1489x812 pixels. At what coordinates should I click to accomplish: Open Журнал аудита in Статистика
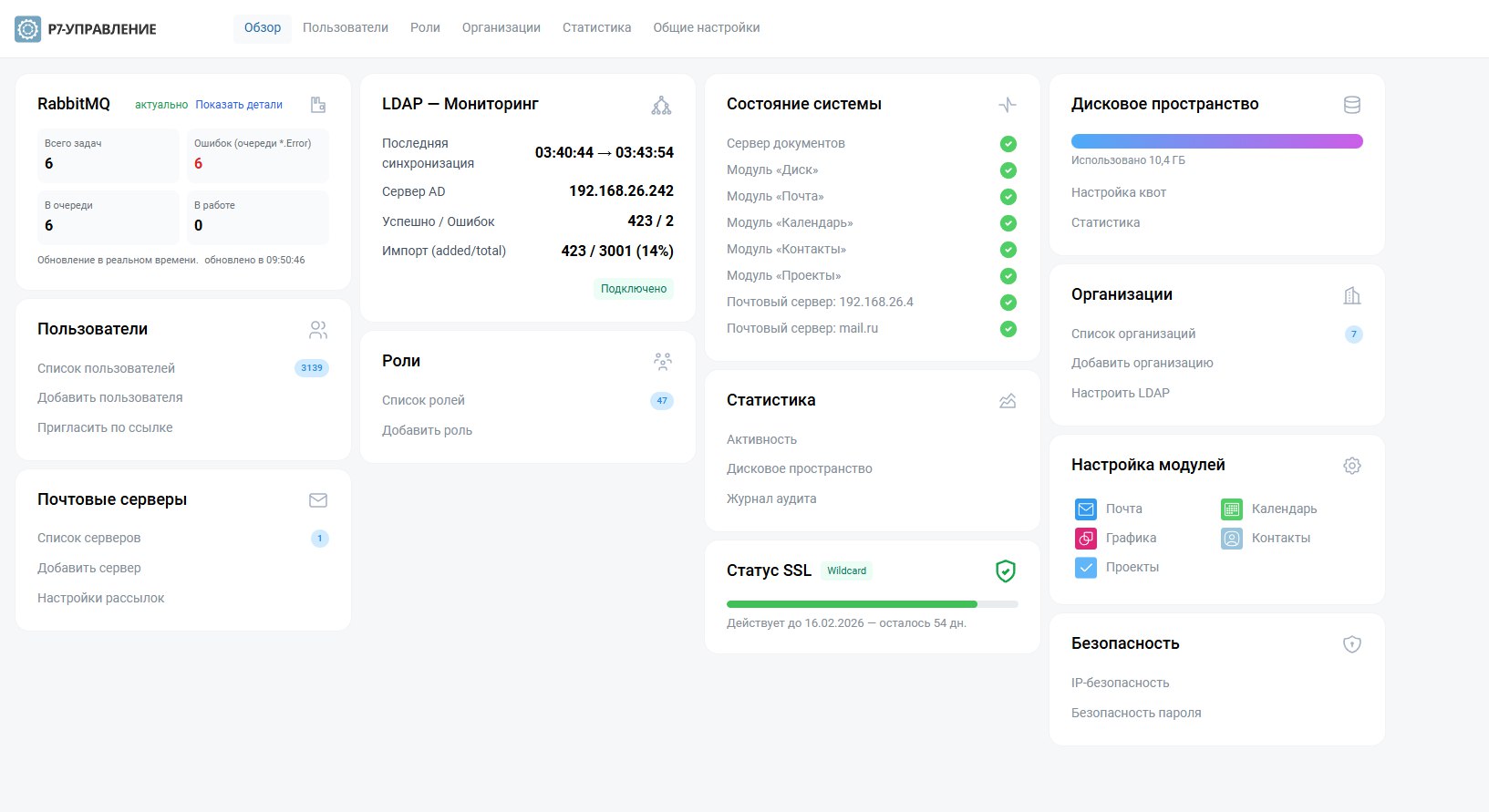click(770, 499)
